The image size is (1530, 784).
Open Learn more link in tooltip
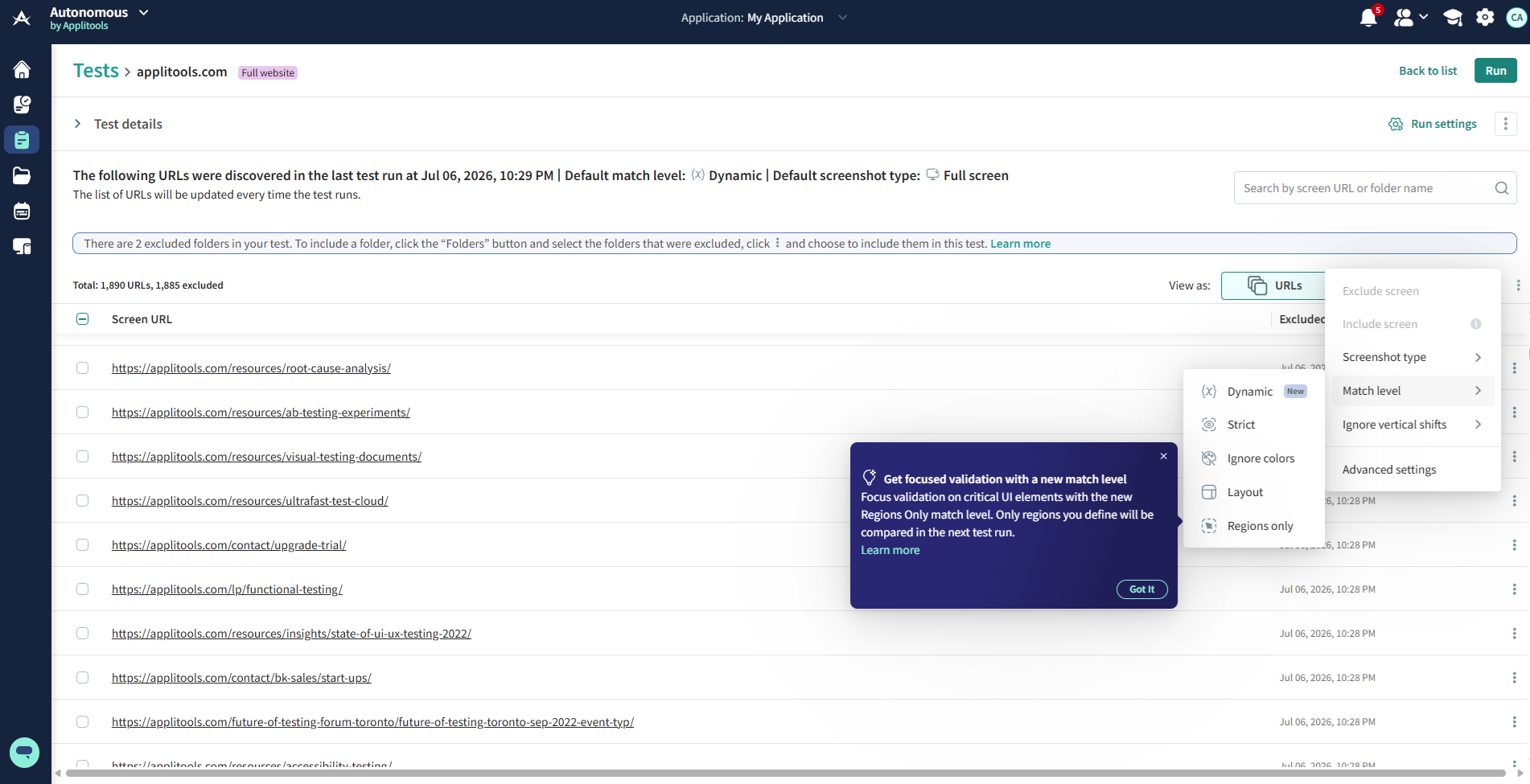tap(890, 550)
